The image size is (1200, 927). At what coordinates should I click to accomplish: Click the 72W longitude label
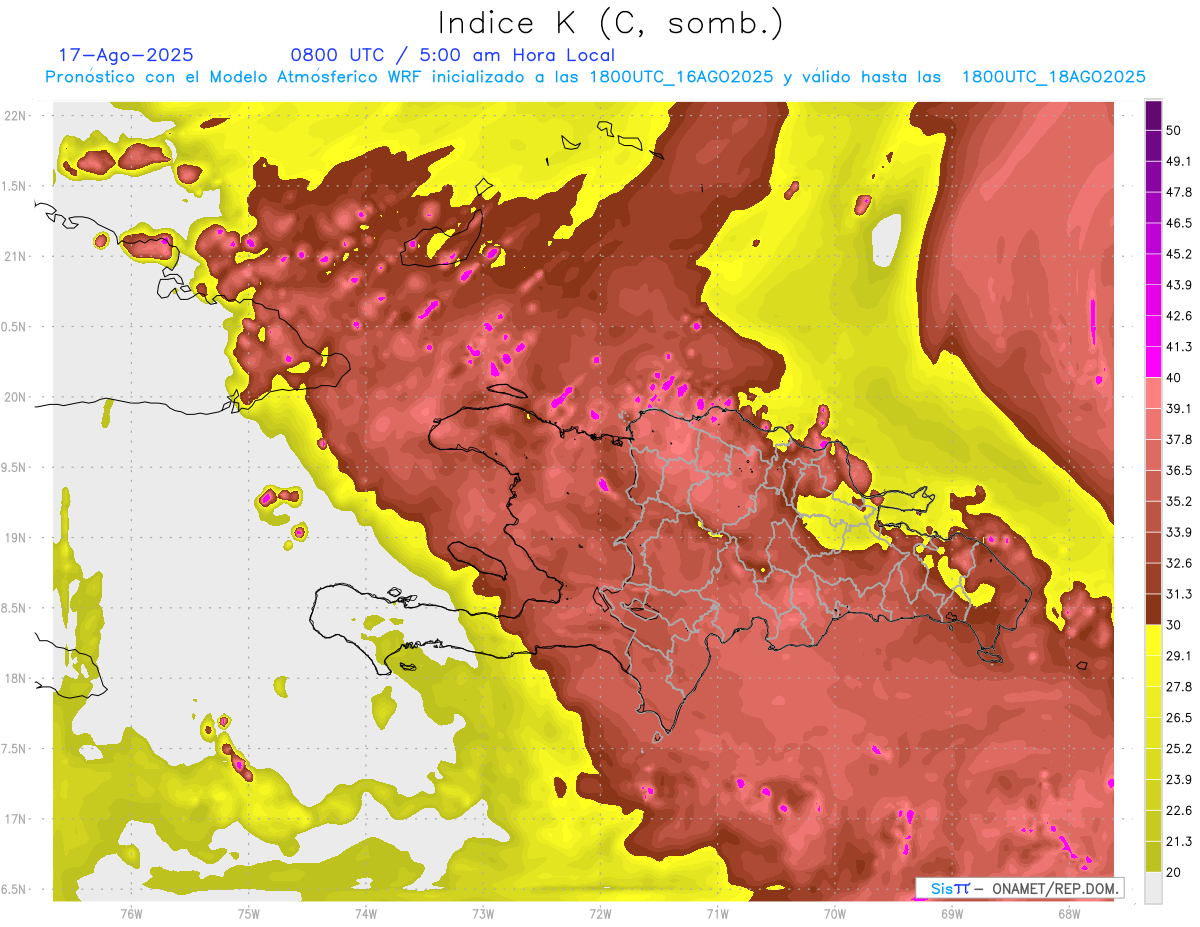(x=600, y=913)
